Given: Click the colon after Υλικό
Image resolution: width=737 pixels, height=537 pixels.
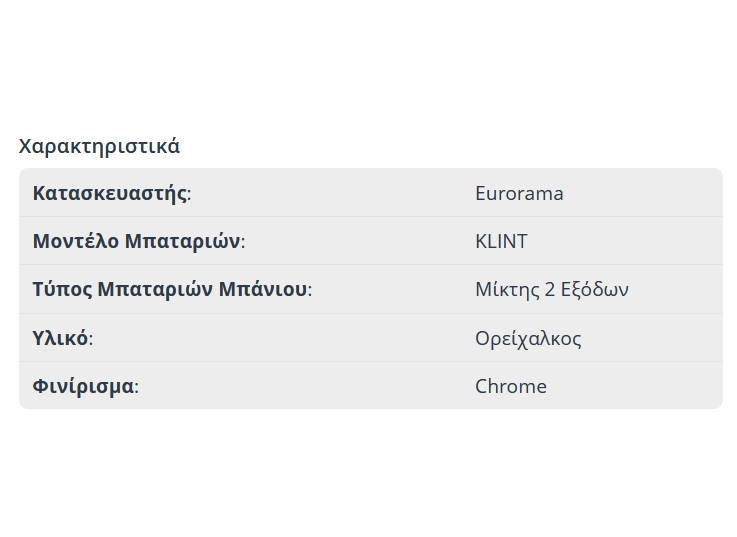Looking at the screenshot, I should (x=91, y=339).
